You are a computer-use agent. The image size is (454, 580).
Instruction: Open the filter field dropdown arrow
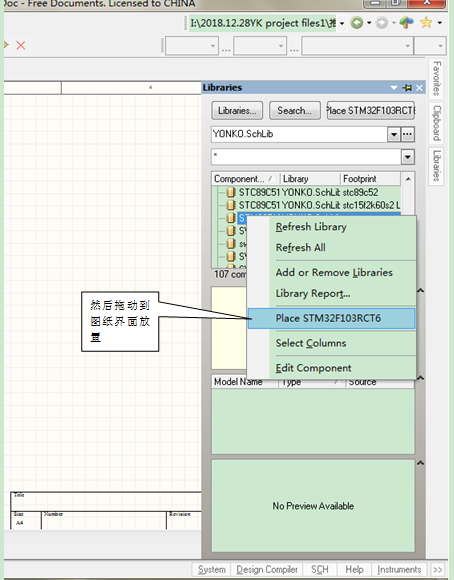pyautogui.click(x=407, y=157)
